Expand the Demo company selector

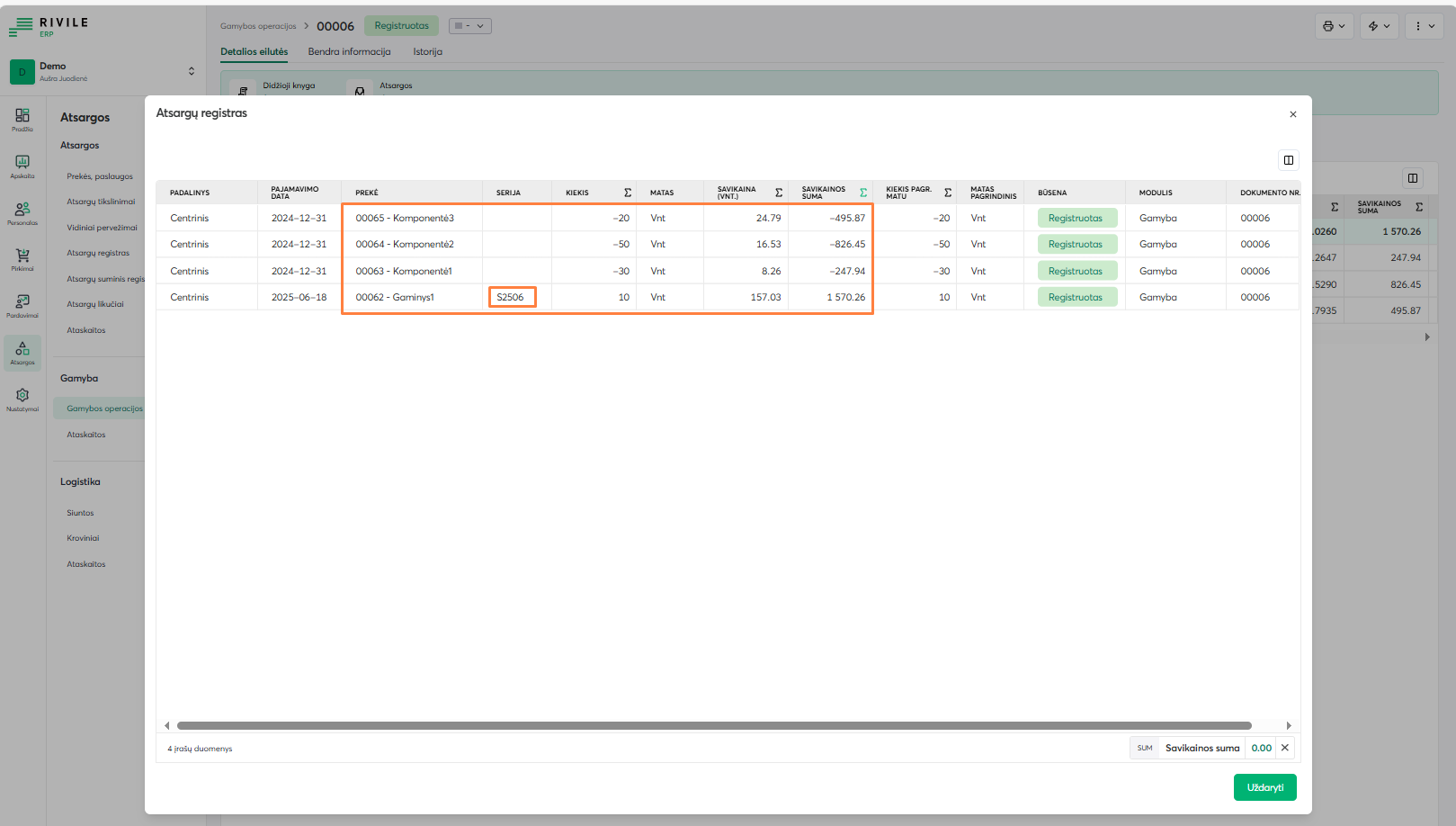tap(191, 71)
